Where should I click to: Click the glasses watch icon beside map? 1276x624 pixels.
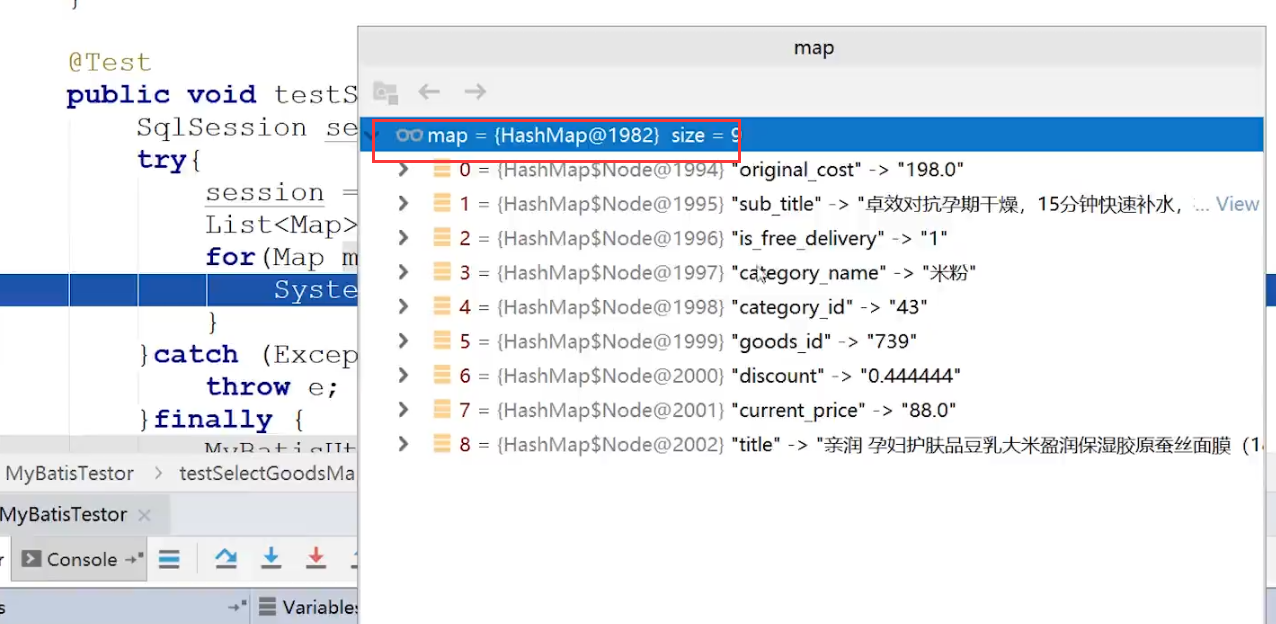tap(408, 135)
